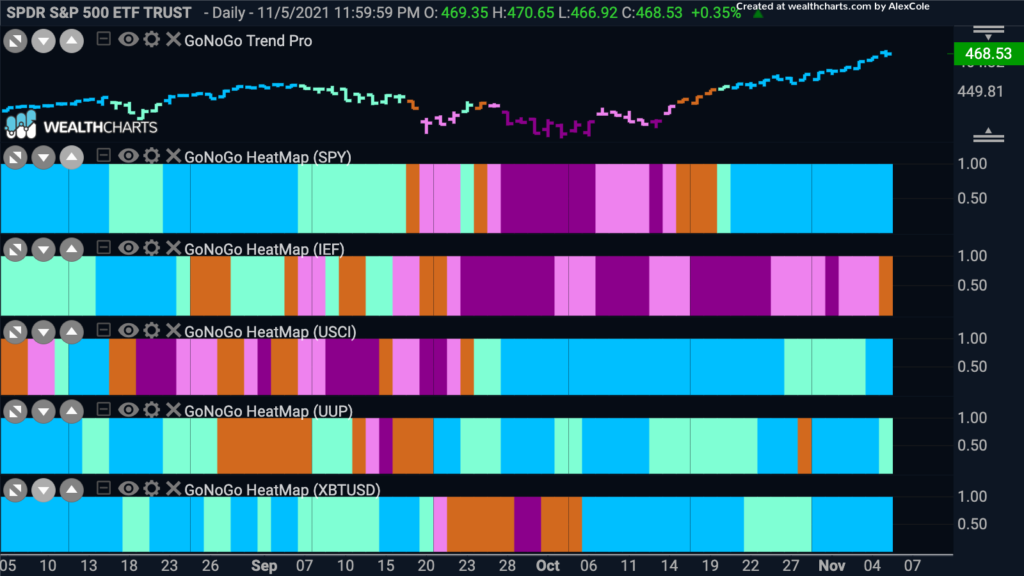Screen dimensions: 1024x576
Task: Maximize the GoNoGo Trend Pro pane
Action: [x=15, y=41]
